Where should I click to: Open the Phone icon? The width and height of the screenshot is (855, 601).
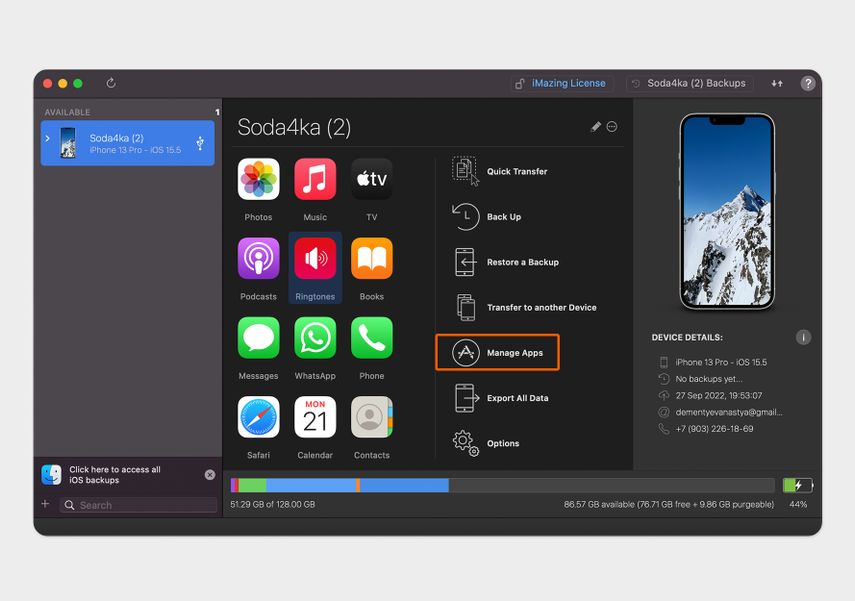(x=372, y=338)
